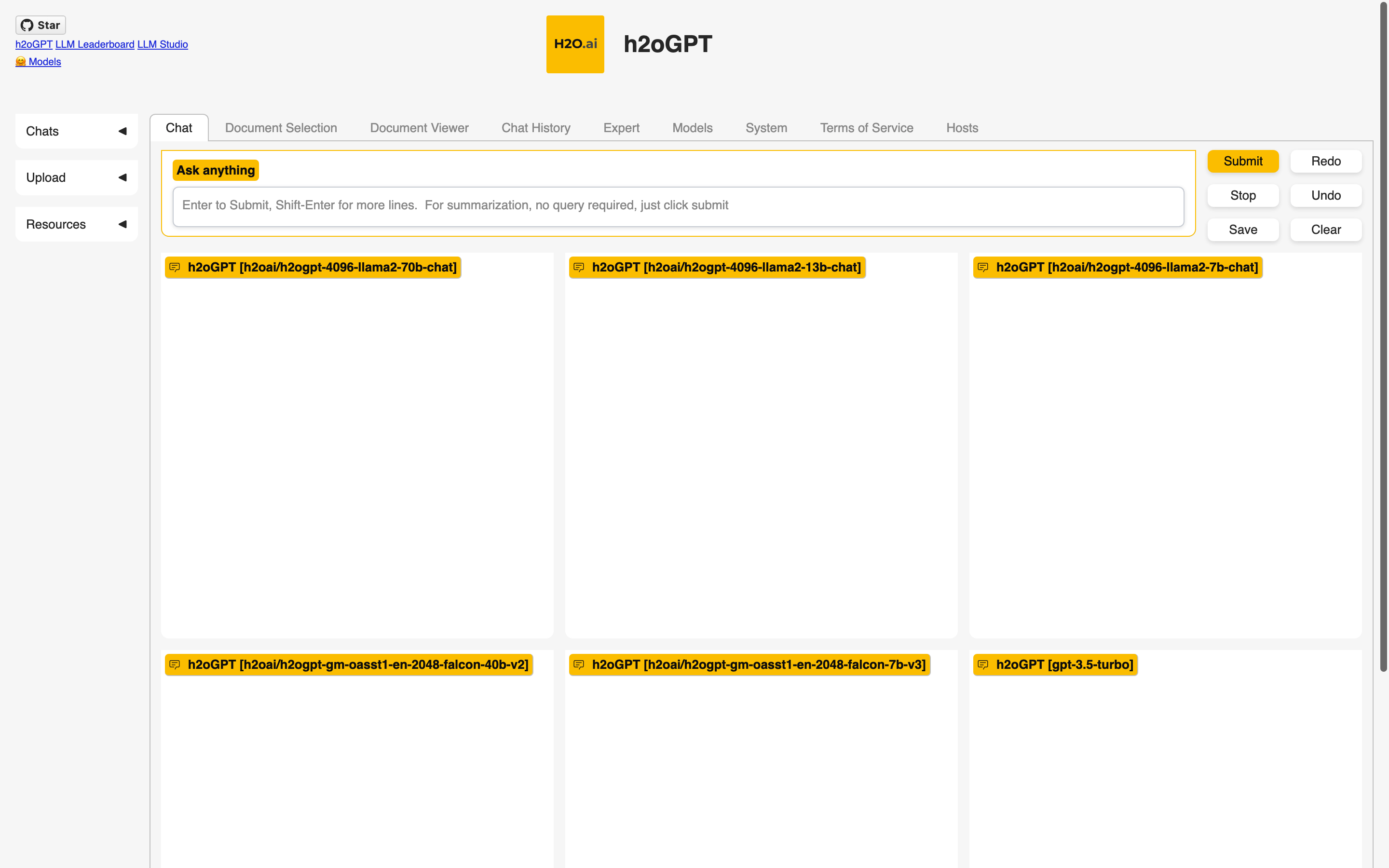Click the Save button
Screen dimensions: 1389x868
click(1243, 230)
